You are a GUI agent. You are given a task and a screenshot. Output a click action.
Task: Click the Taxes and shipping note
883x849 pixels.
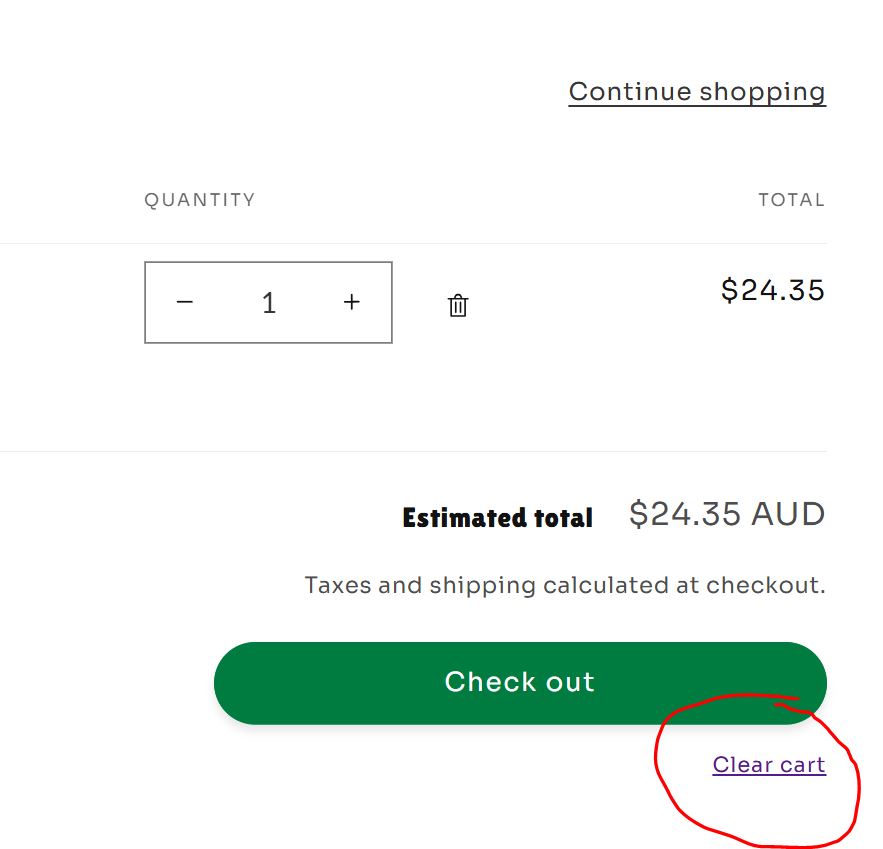point(565,585)
